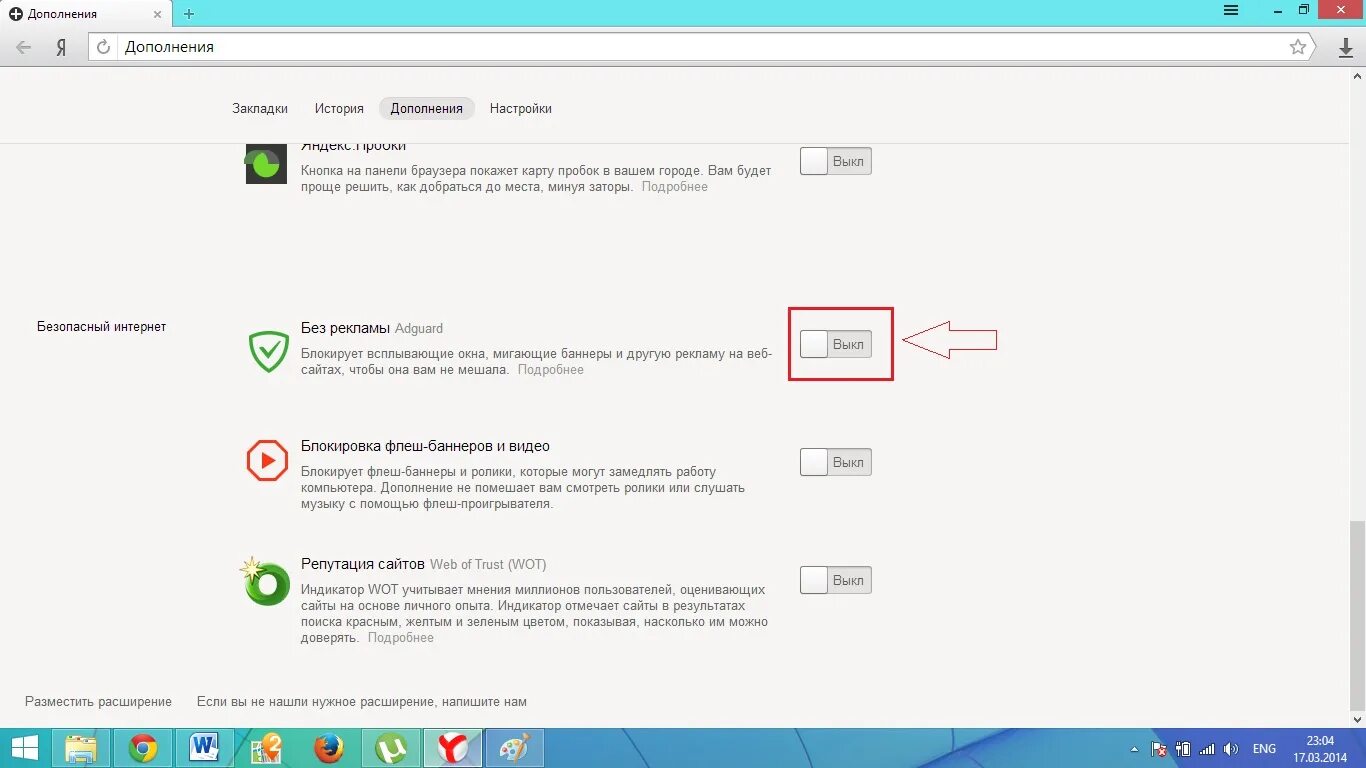Toggle the Яндекс.Пробки extension switch
The width and height of the screenshot is (1366, 768).
click(x=836, y=161)
